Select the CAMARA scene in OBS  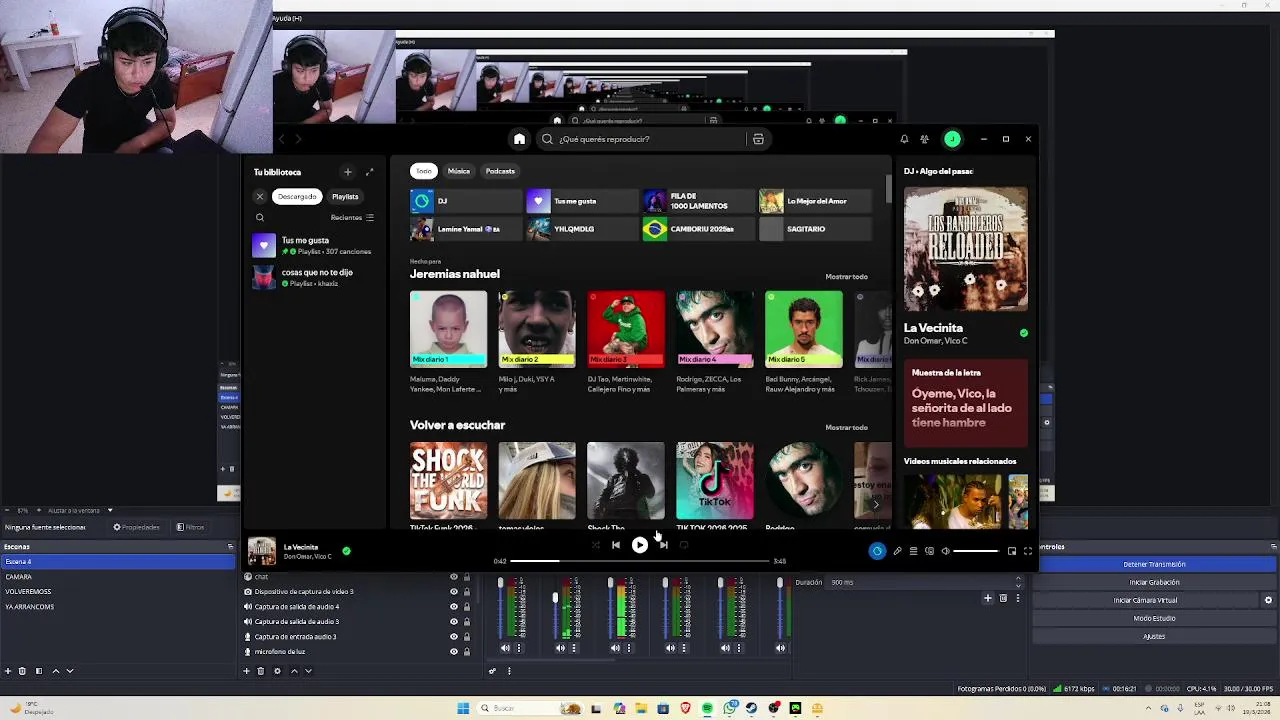point(118,577)
